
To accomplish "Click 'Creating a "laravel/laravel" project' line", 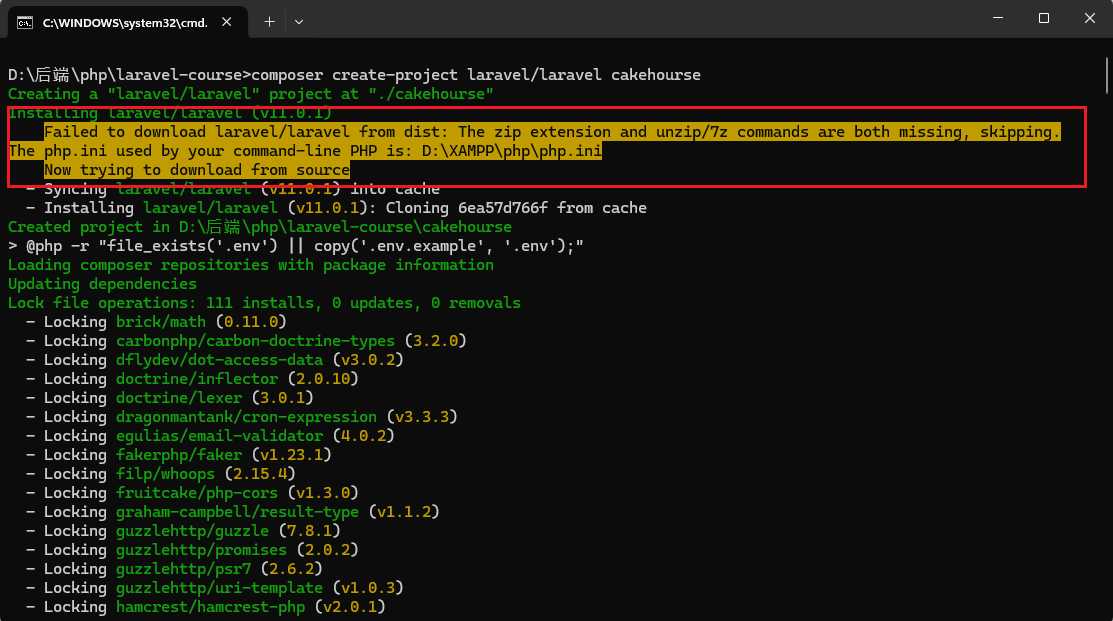I will 251,94.
